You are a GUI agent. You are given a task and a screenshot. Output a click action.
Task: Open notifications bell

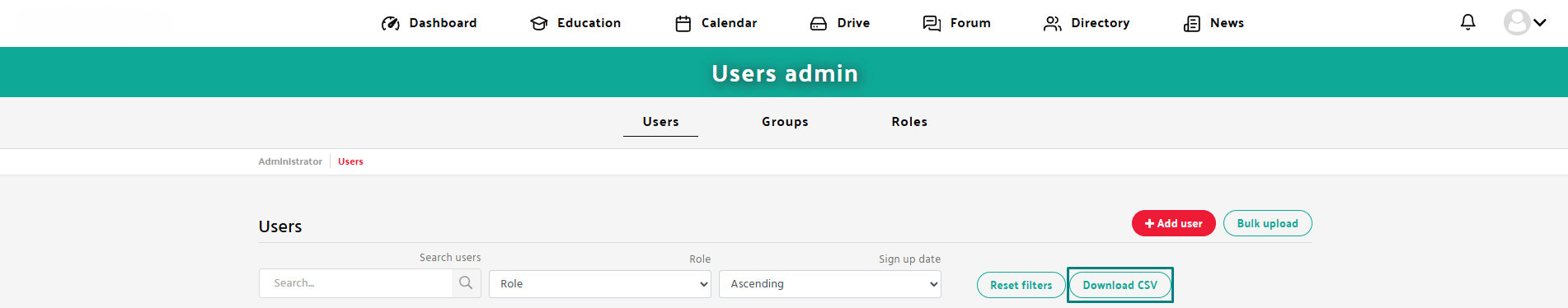pos(1468,22)
